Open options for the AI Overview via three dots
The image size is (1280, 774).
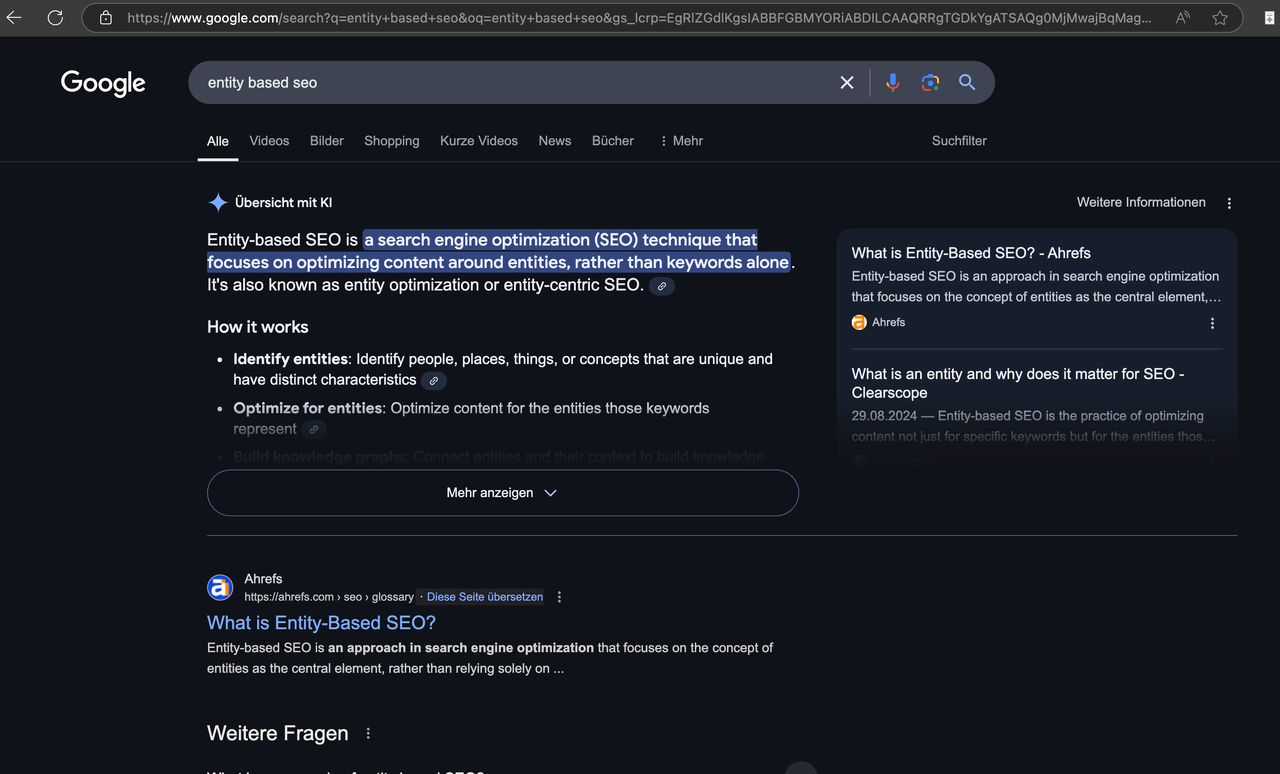coord(1229,202)
